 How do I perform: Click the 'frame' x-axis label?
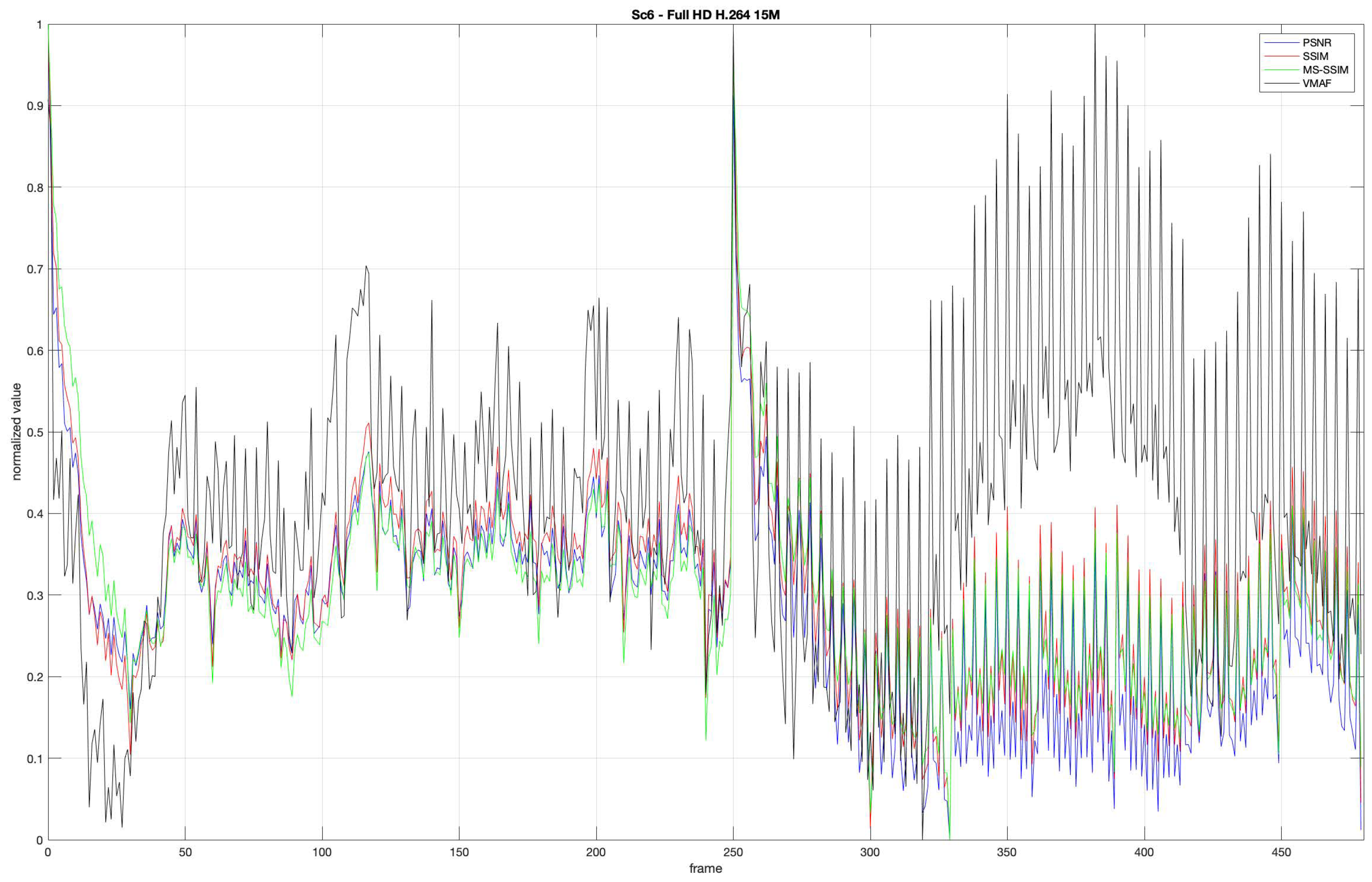[705, 868]
